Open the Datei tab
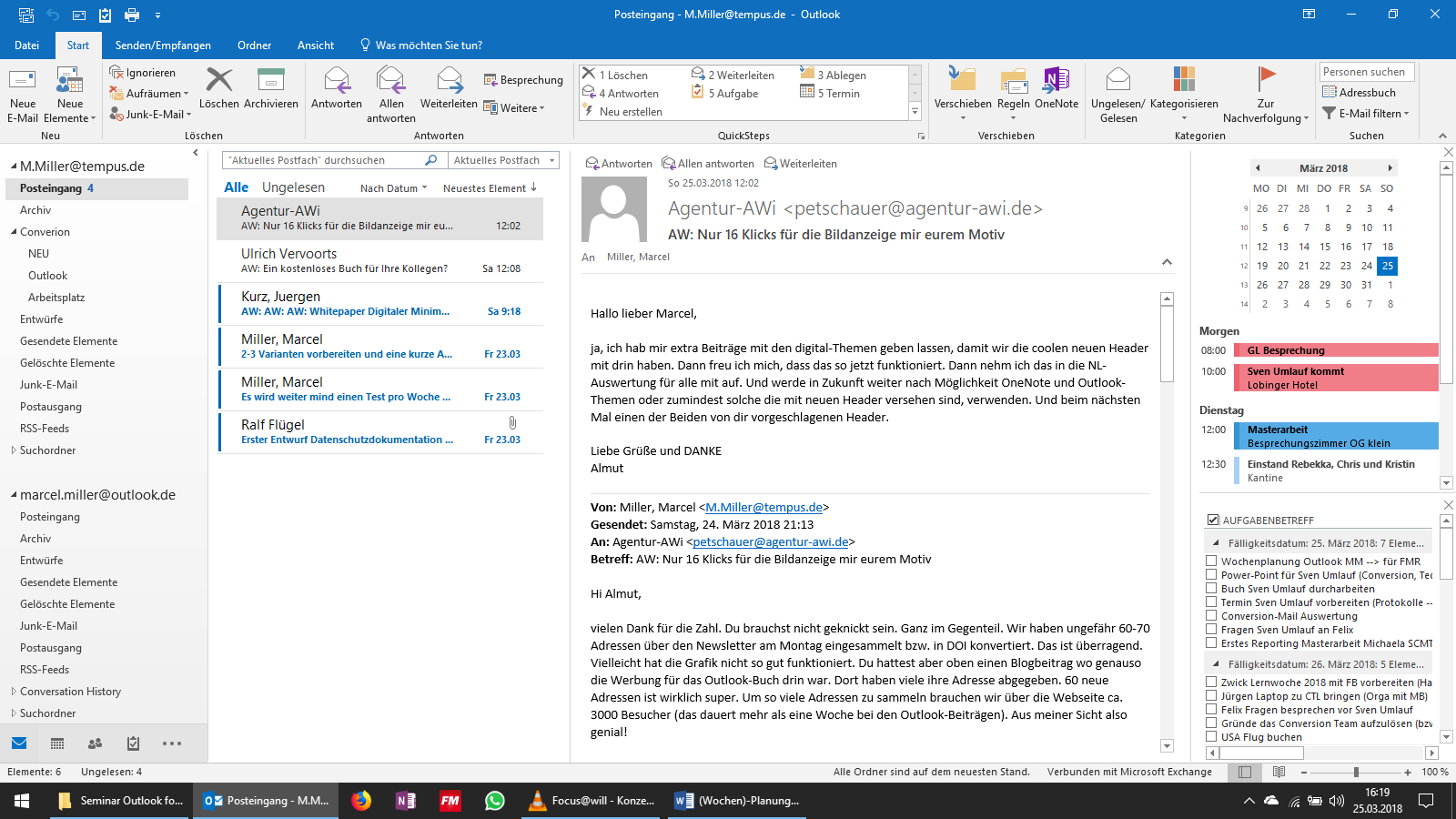 (26, 45)
